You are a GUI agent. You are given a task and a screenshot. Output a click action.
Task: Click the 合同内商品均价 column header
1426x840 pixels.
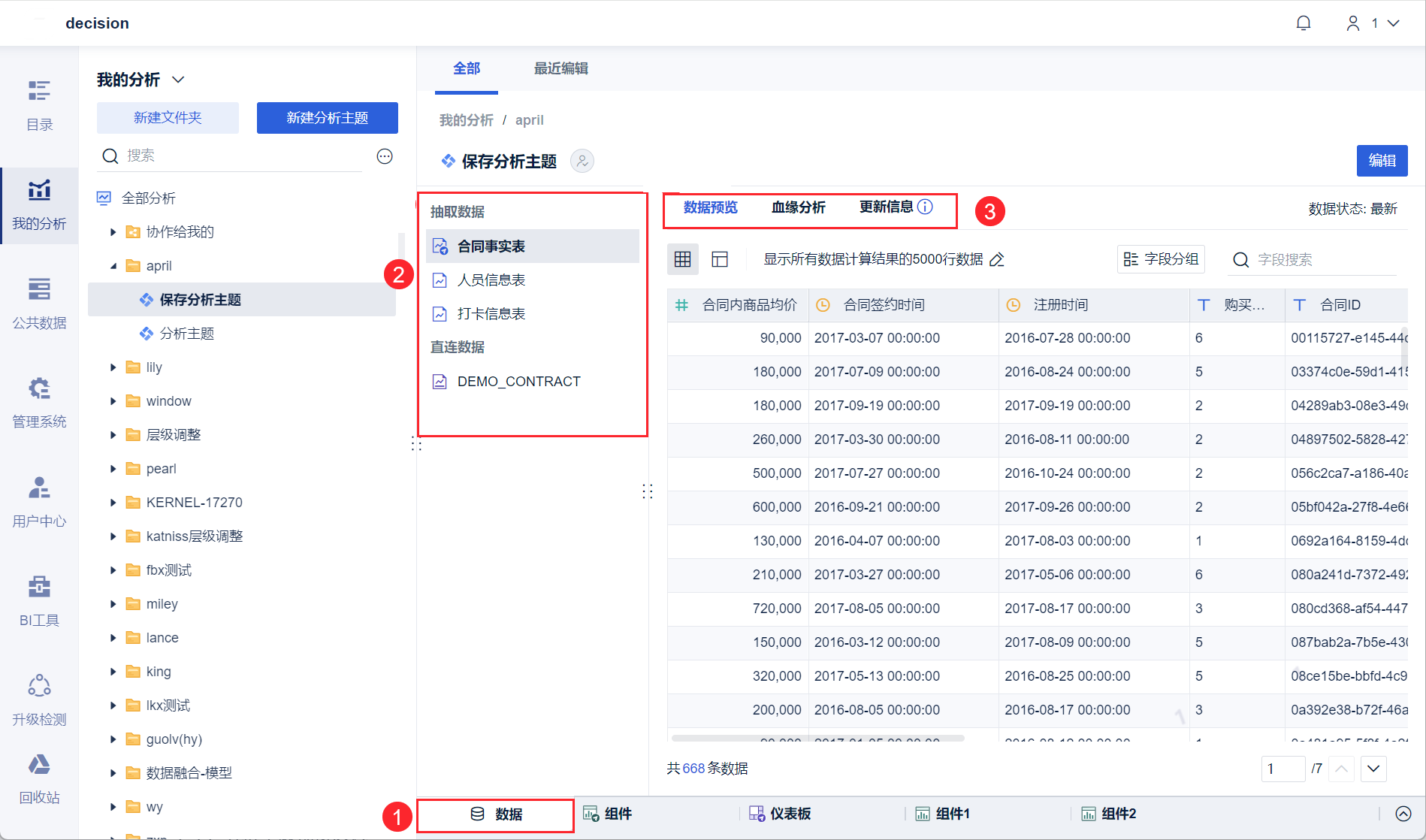(738, 305)
